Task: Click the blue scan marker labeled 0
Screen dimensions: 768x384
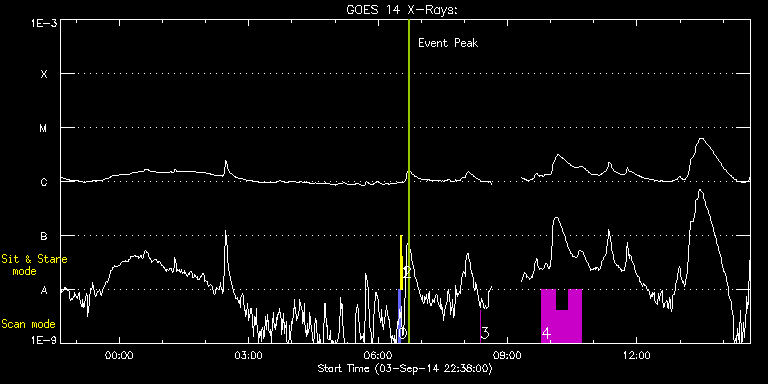Action: point(400,316)
